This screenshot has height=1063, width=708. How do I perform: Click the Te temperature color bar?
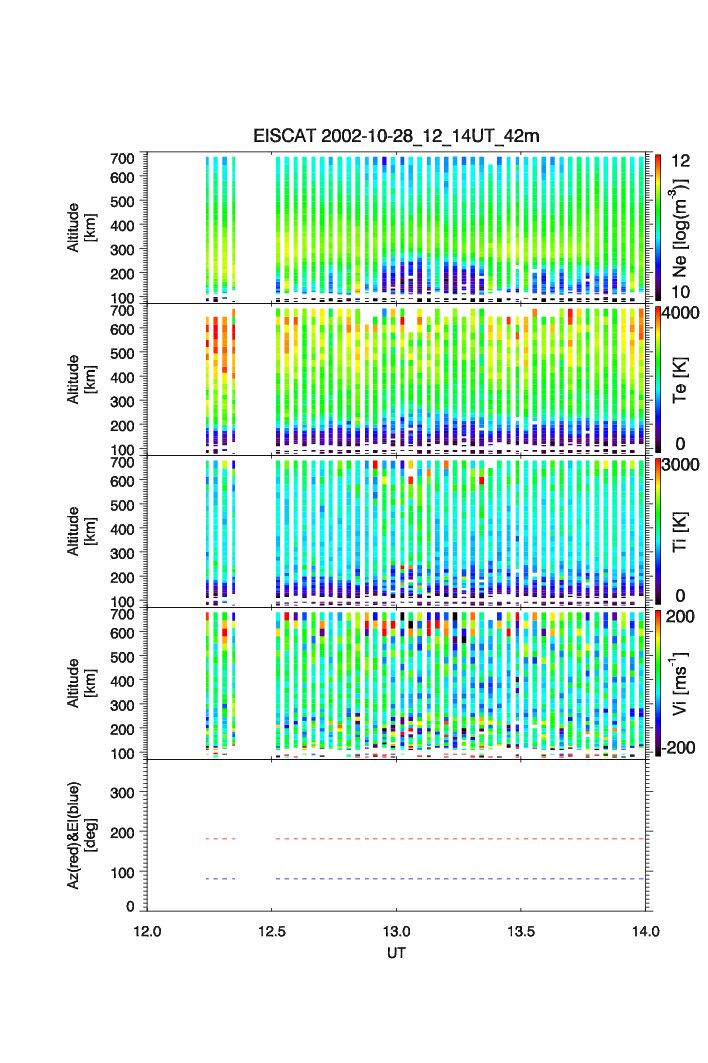[x=657, y=379]
